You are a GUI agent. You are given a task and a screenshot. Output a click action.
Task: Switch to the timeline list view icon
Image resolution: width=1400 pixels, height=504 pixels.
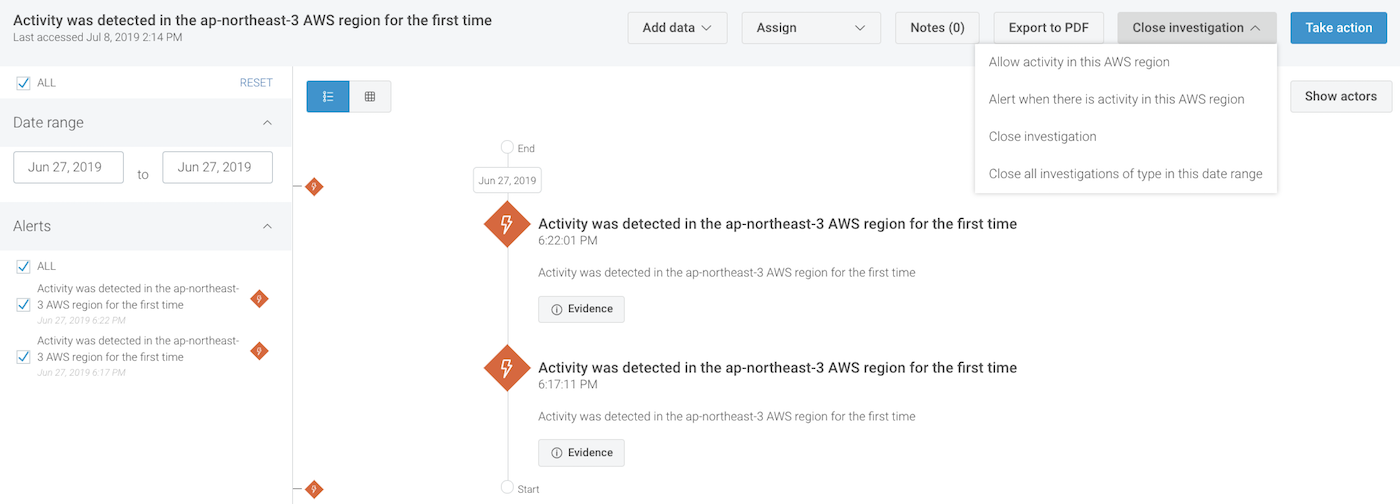[x=328, y=96]
